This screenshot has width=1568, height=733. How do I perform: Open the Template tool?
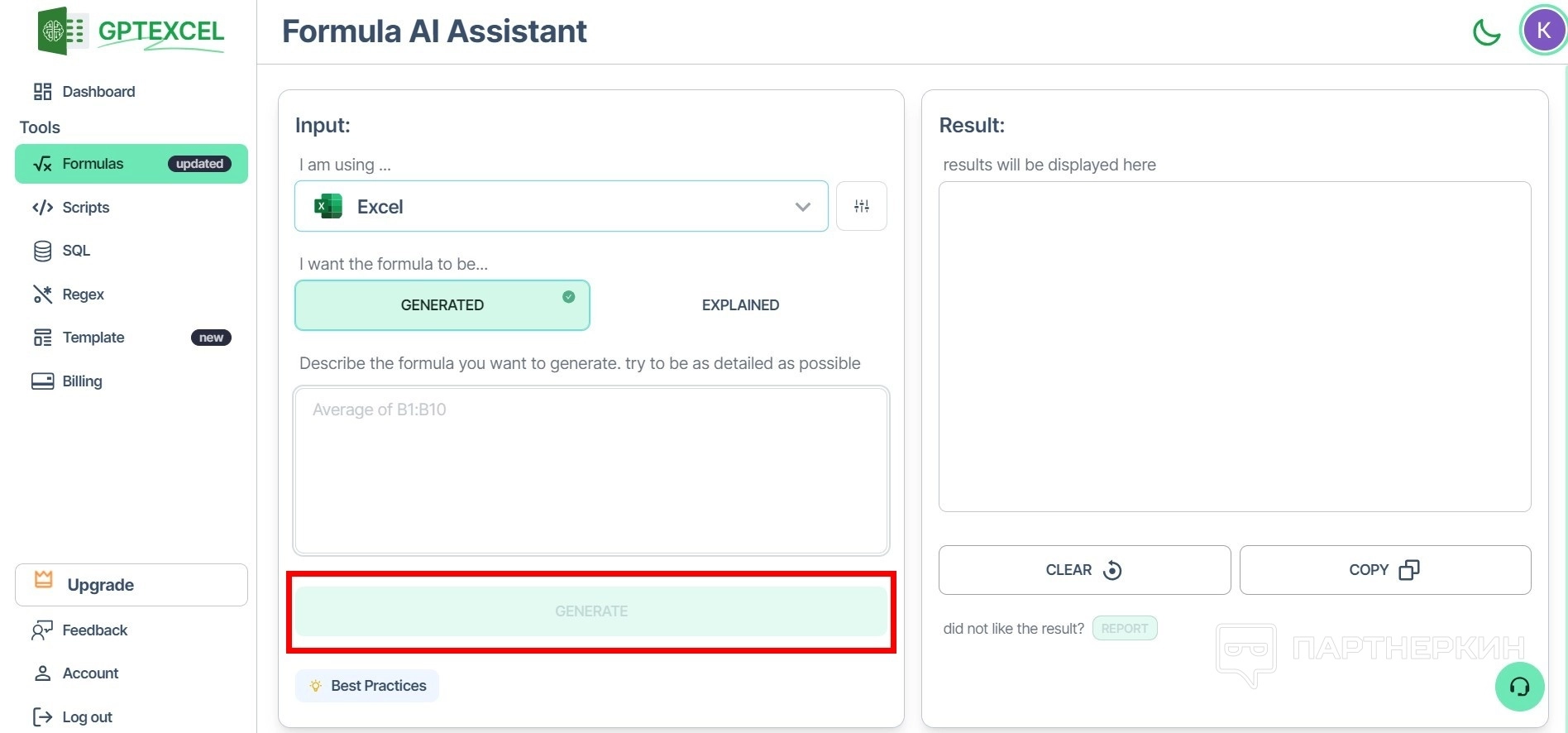(93, 338)
